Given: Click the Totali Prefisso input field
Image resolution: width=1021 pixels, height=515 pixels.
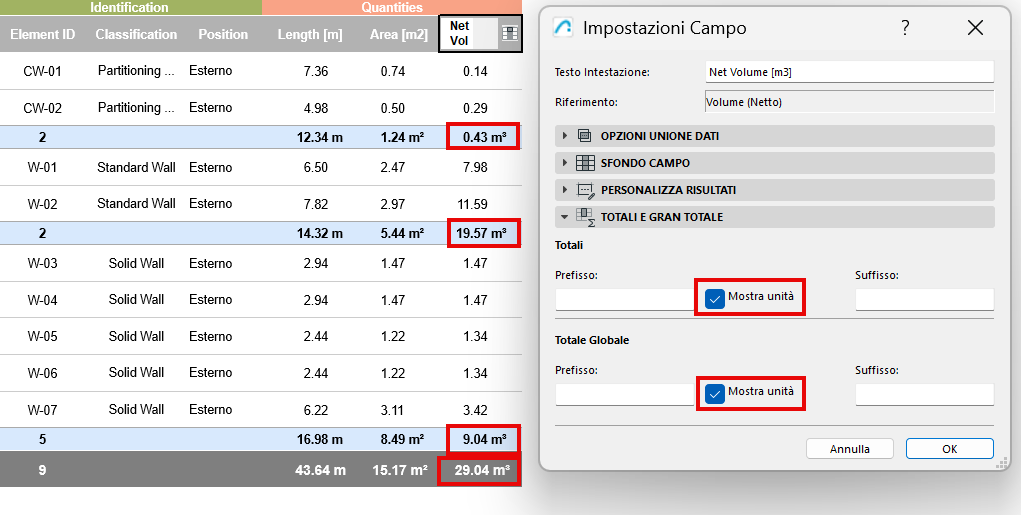Looking at the screenshot, I should click(x=624, y=299).
